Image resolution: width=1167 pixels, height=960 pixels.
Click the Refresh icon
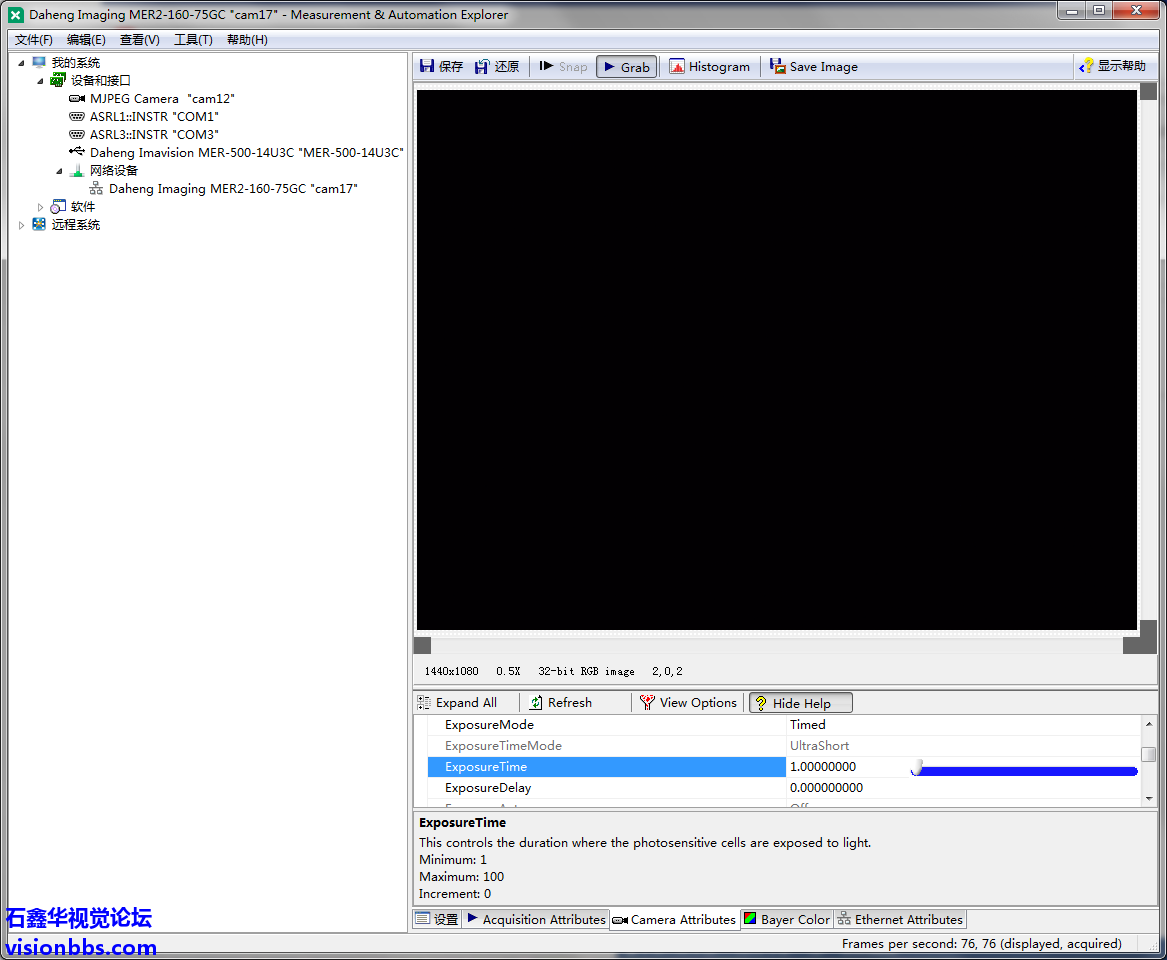click(x=536, y=703)
